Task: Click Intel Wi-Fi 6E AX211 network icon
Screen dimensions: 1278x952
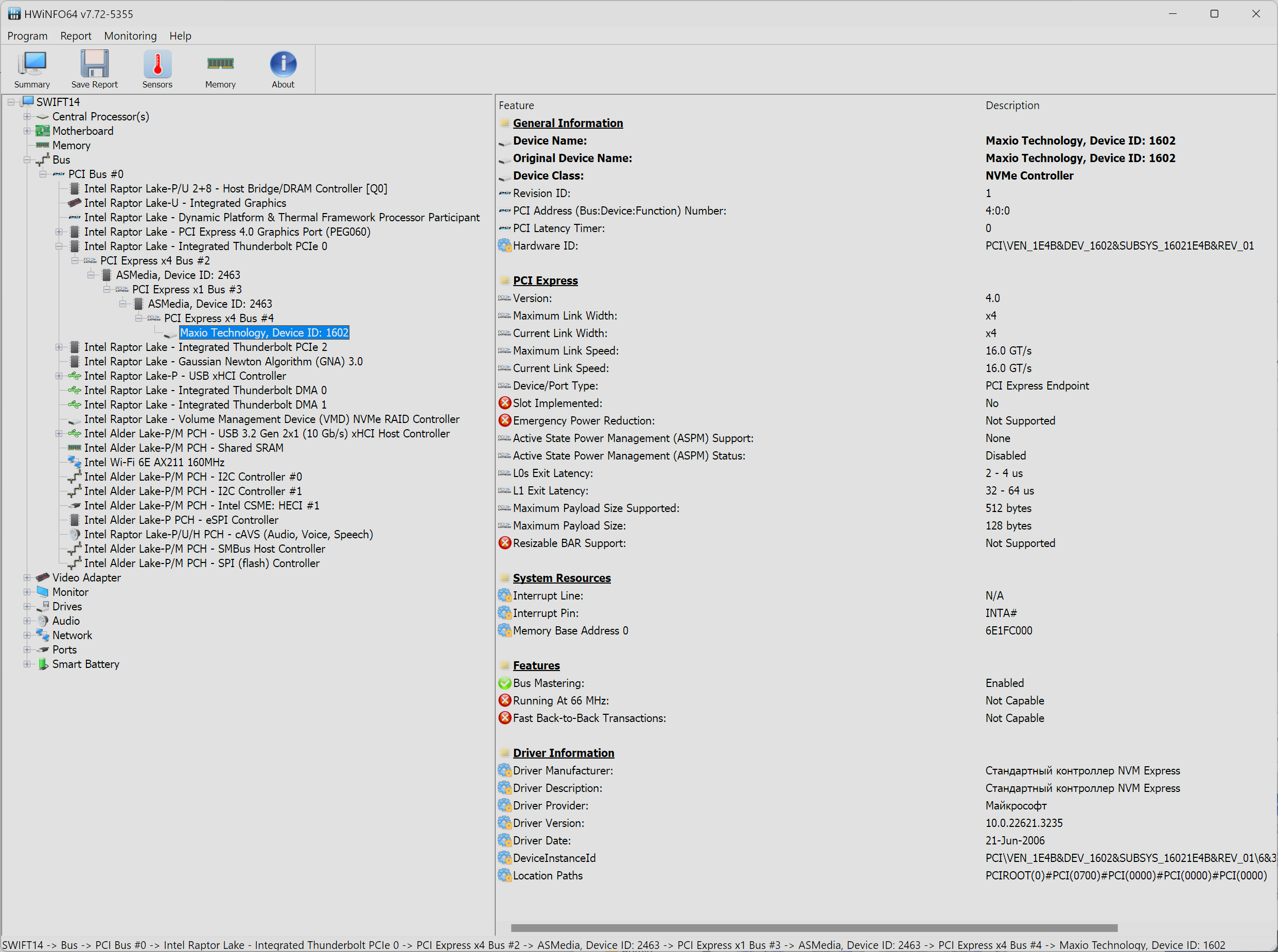Action: (74, 462)
